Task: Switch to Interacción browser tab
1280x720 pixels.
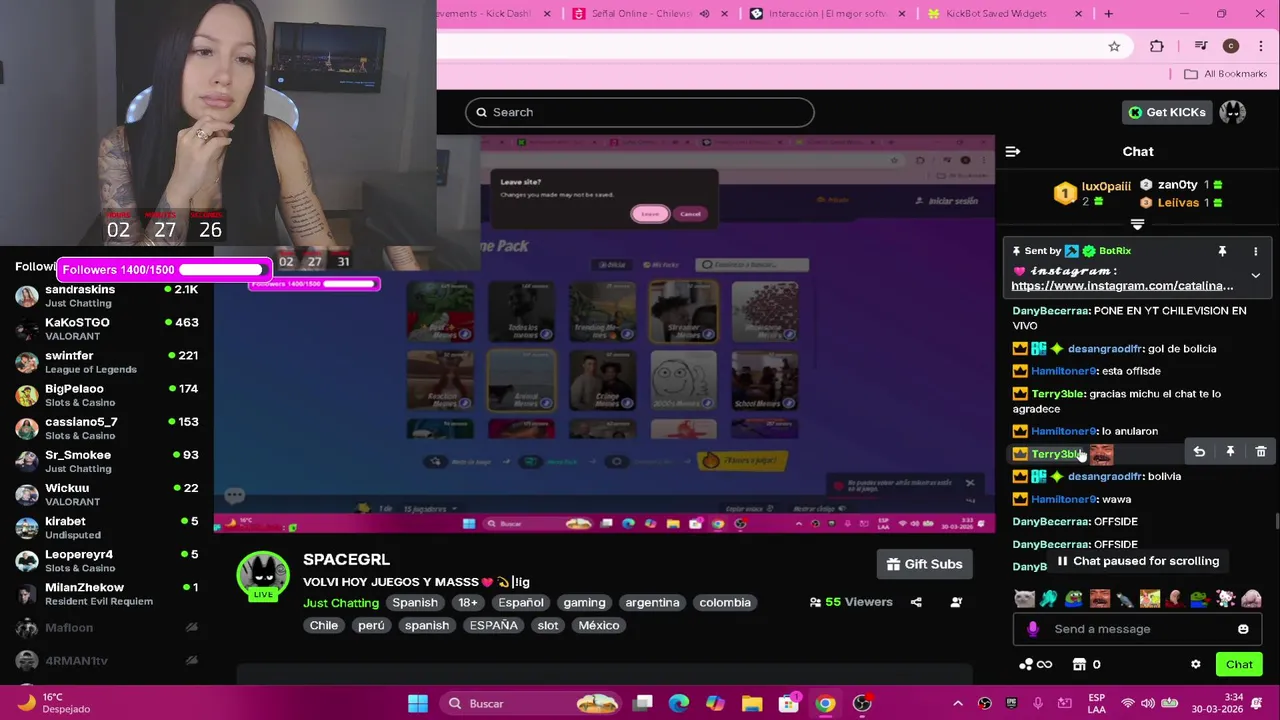Action: click(x=828, y=14)
